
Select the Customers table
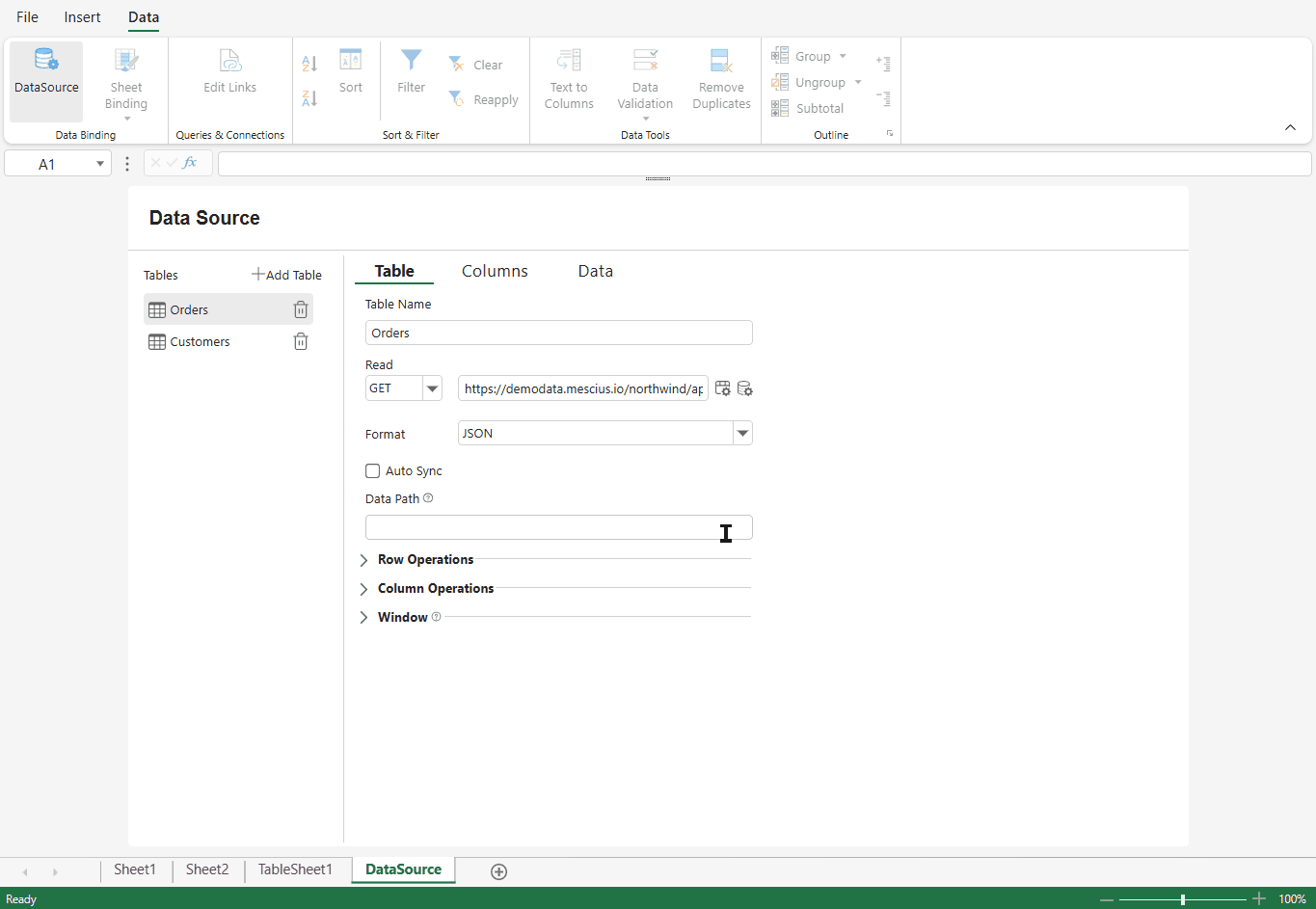click(228, 341)
